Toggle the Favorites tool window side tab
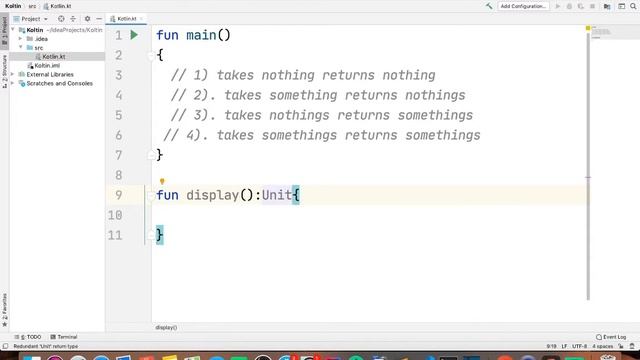The width and height of the screenshot is (640, 360). tap(4, 310)
